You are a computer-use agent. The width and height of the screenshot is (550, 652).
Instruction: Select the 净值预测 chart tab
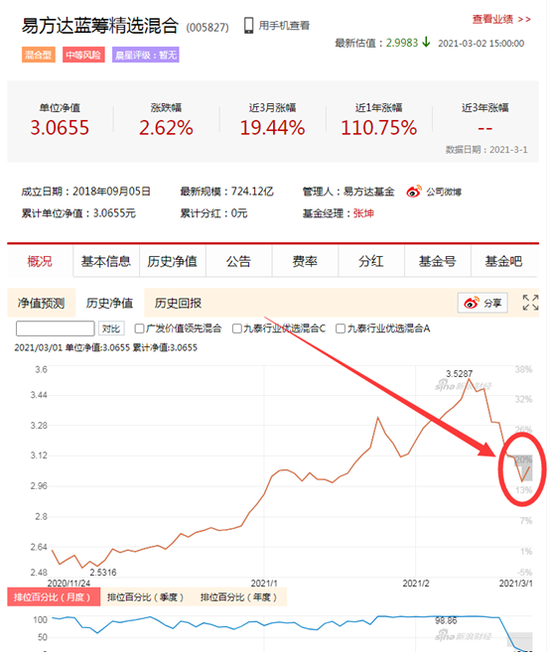41,303
